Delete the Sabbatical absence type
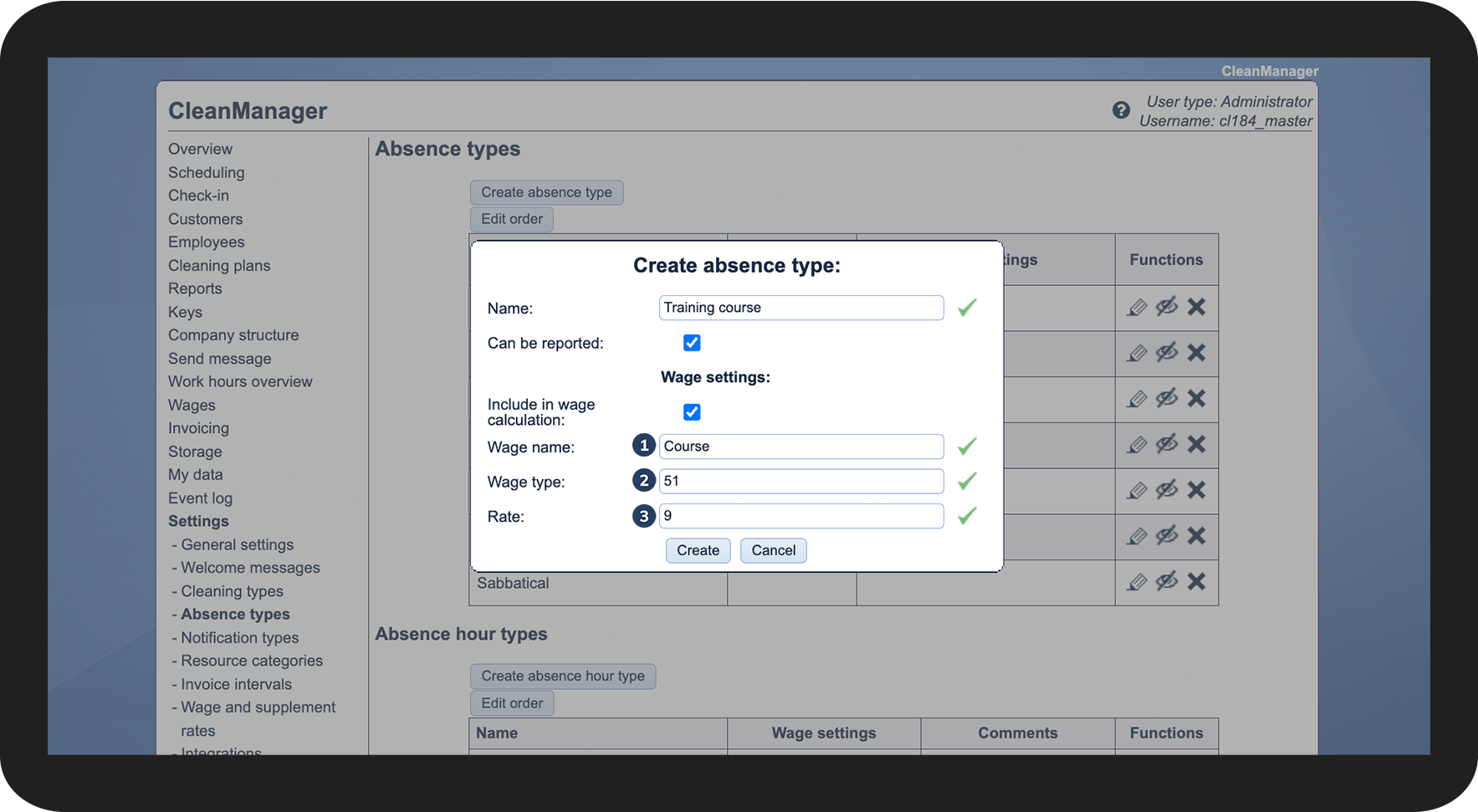Image resolution: width=1478 pixels, height=812 pixels. 1196,581
